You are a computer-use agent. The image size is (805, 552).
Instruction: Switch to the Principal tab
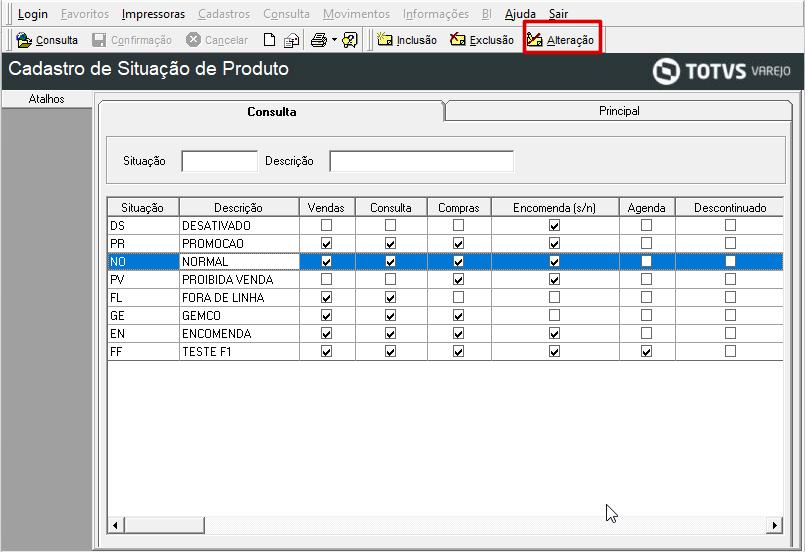pyautogui.click(x=619, y=111)
